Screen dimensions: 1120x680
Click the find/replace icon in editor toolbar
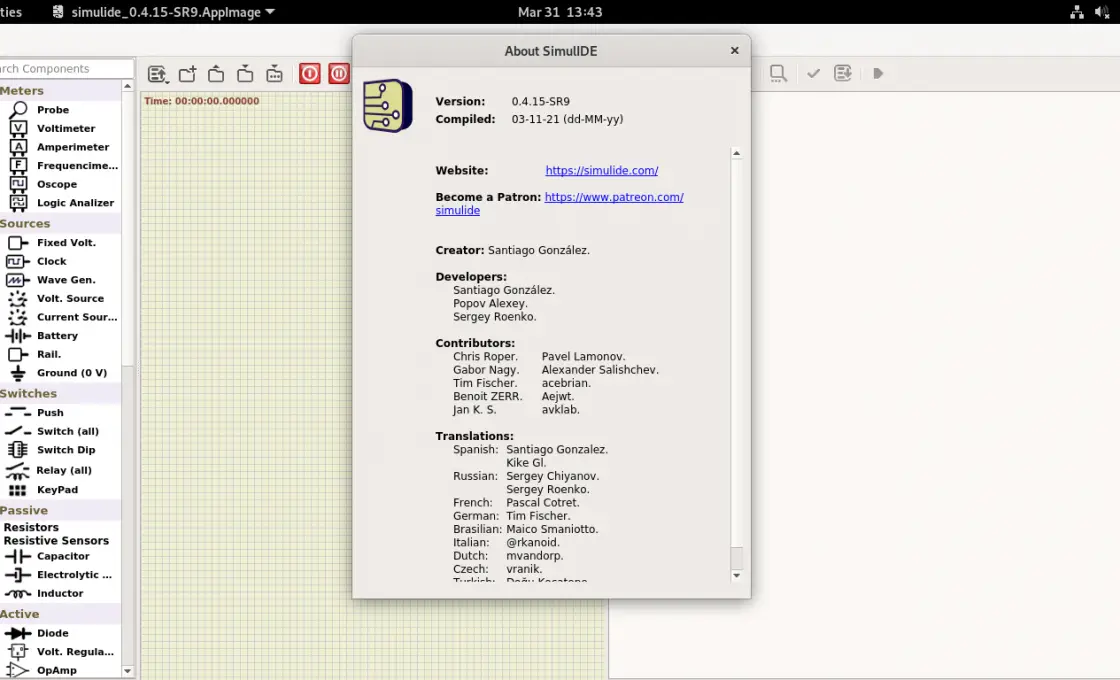tap(778, 74)
